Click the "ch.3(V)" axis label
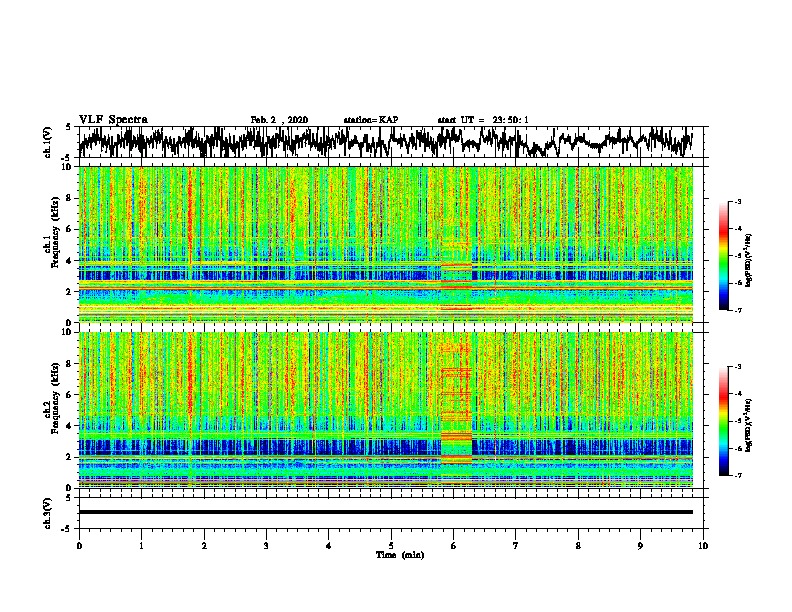Image resolution: width=792 pixels, height=612 pixels. (48, 513)
